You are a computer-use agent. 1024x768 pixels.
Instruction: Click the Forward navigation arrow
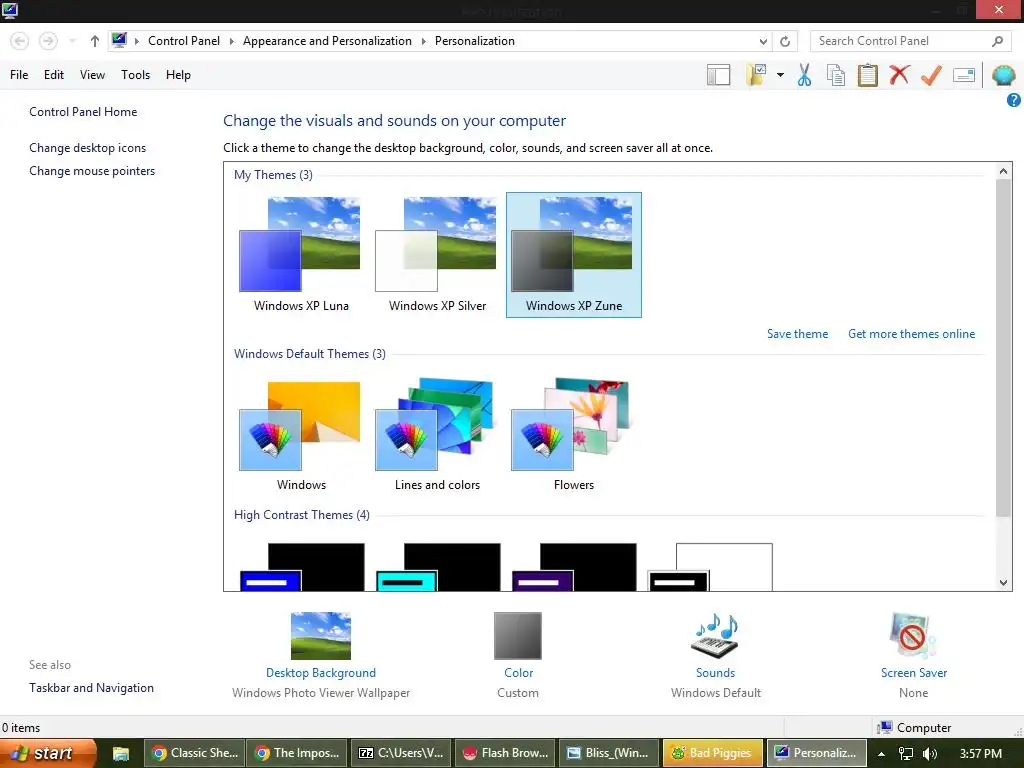tap(48, 41)
